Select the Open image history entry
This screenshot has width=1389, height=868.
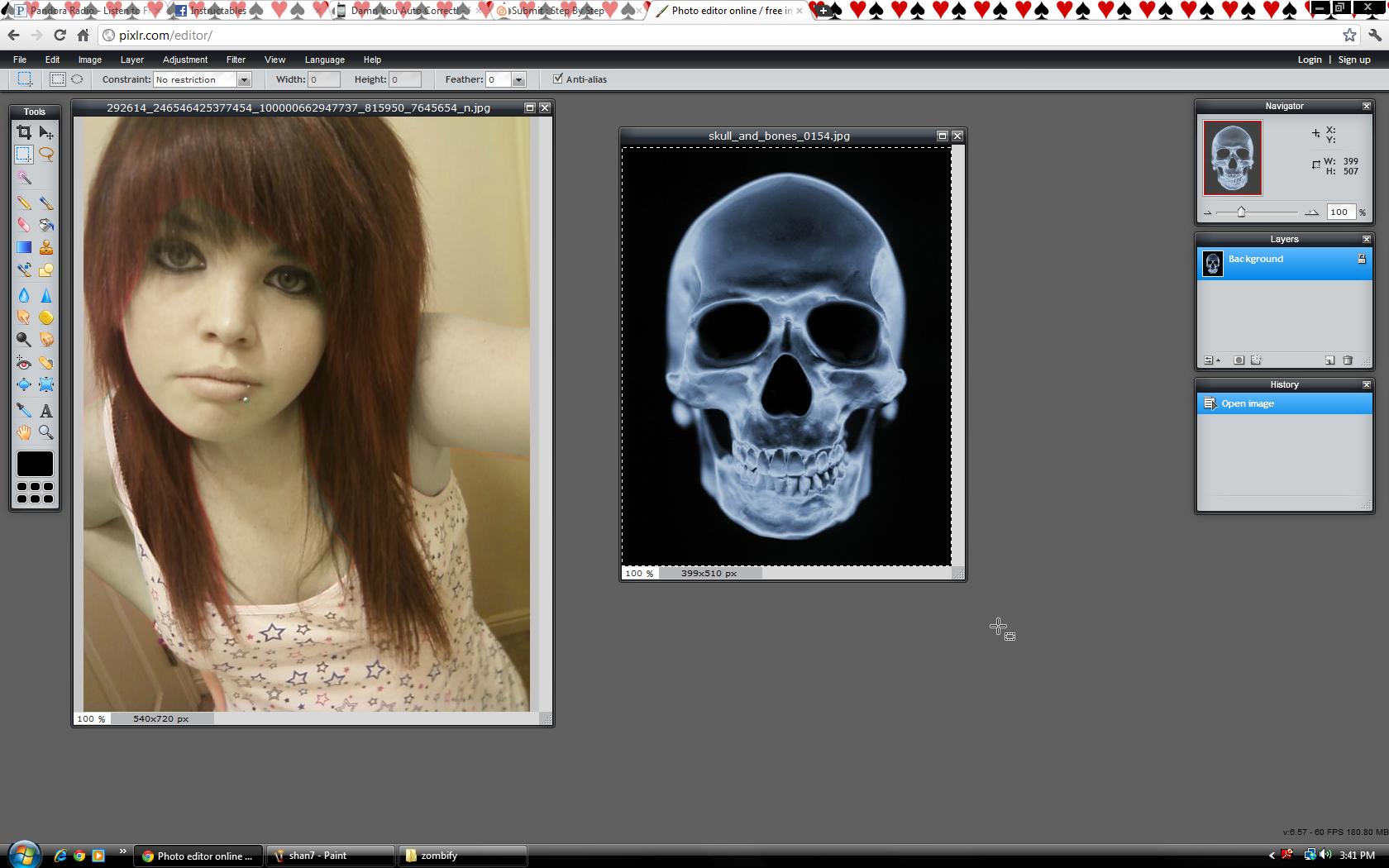coord(1284,403)
